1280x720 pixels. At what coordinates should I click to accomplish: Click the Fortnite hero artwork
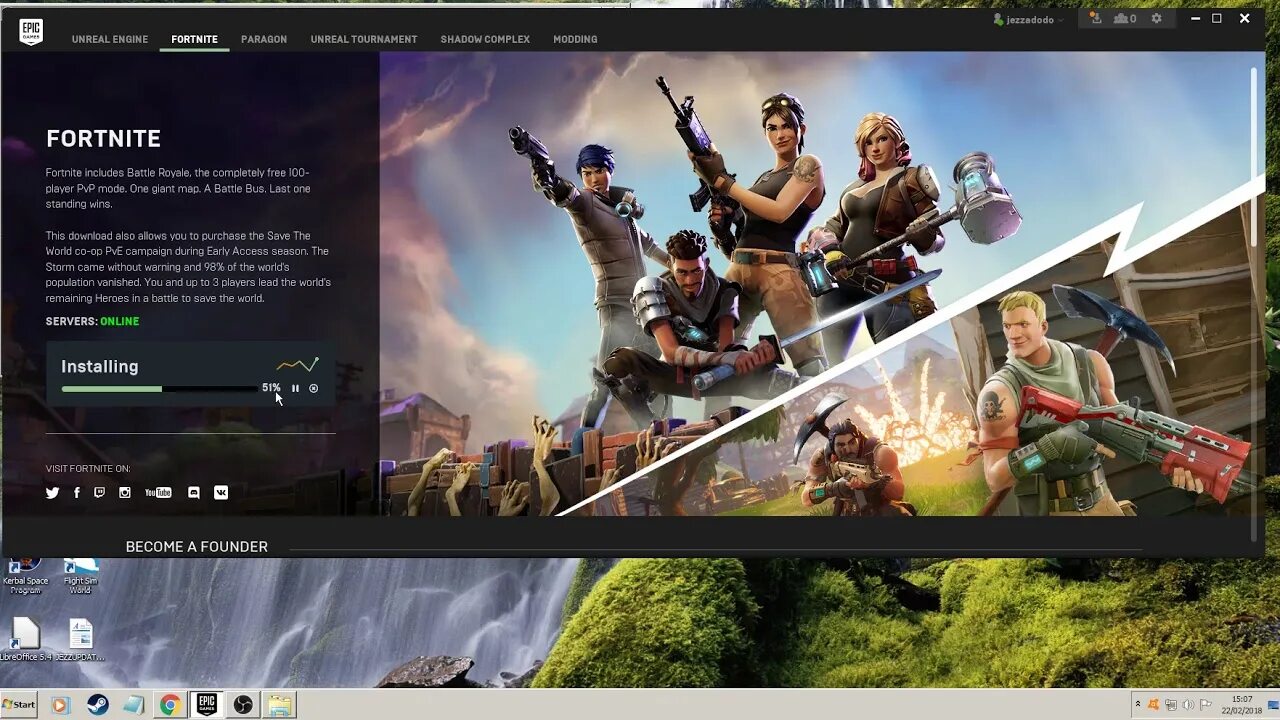tap(822, 284)
